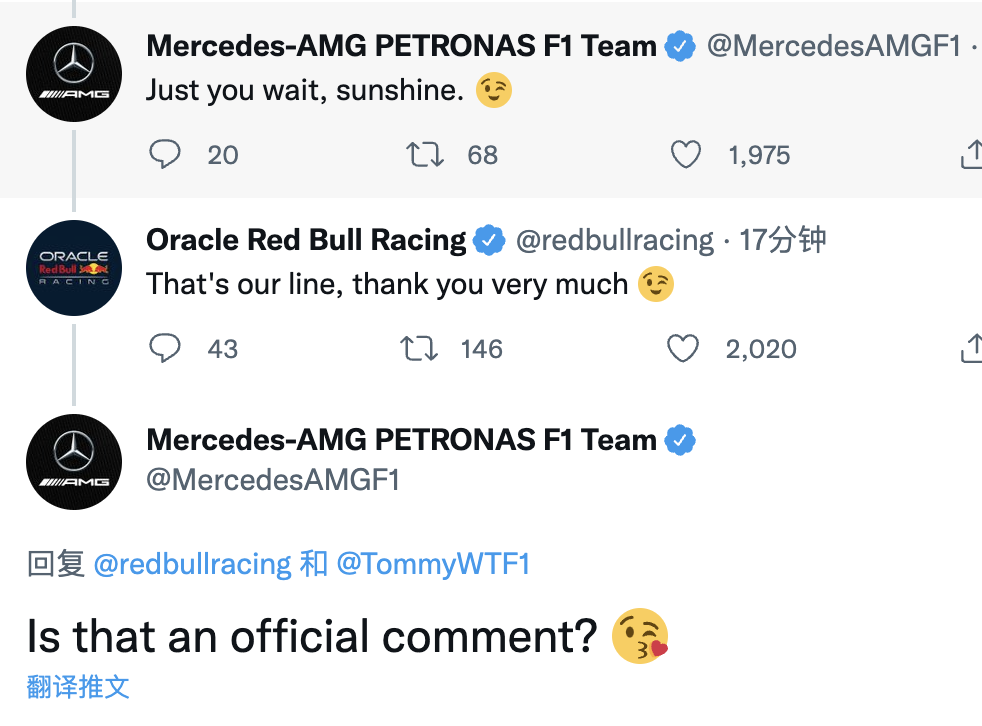Open Oracle Red Bull Racing display name
This screenshot has height=726, width=982.
306,240
